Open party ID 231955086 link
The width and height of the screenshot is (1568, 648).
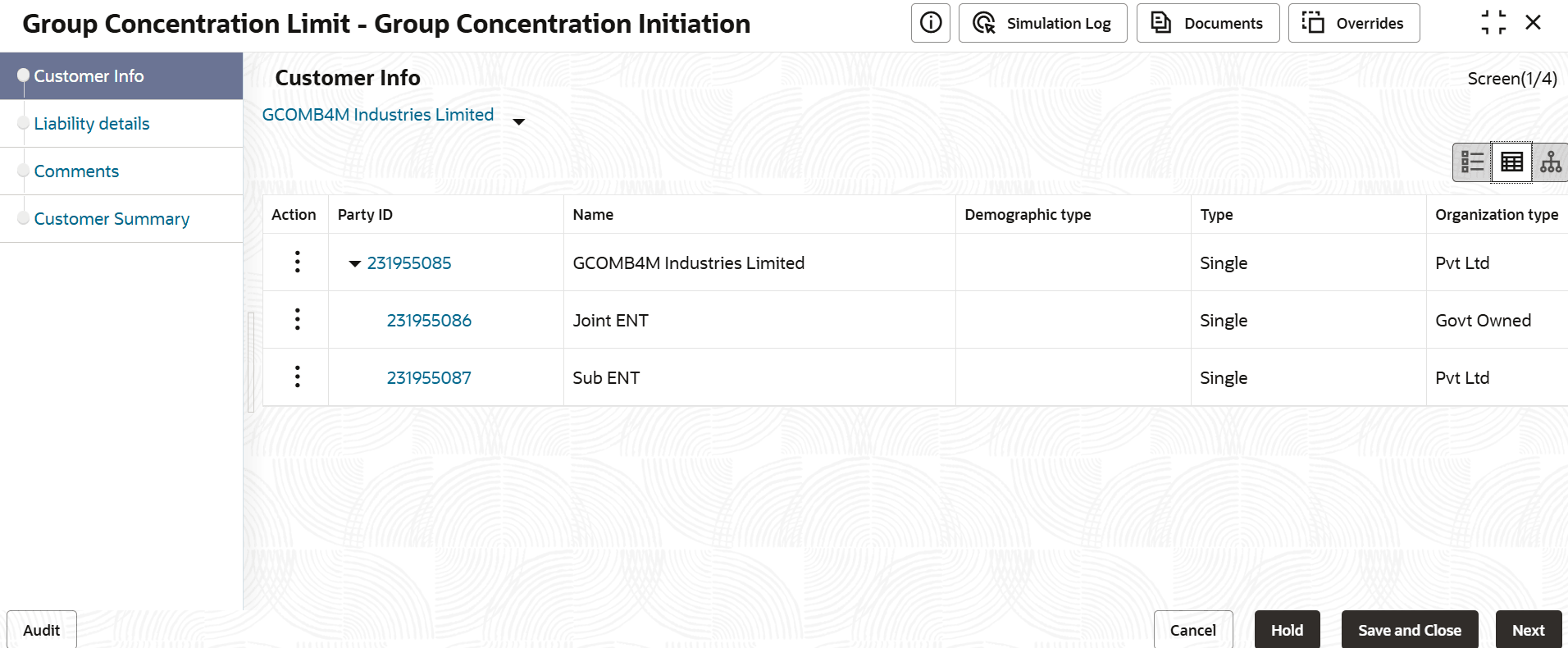429,321
